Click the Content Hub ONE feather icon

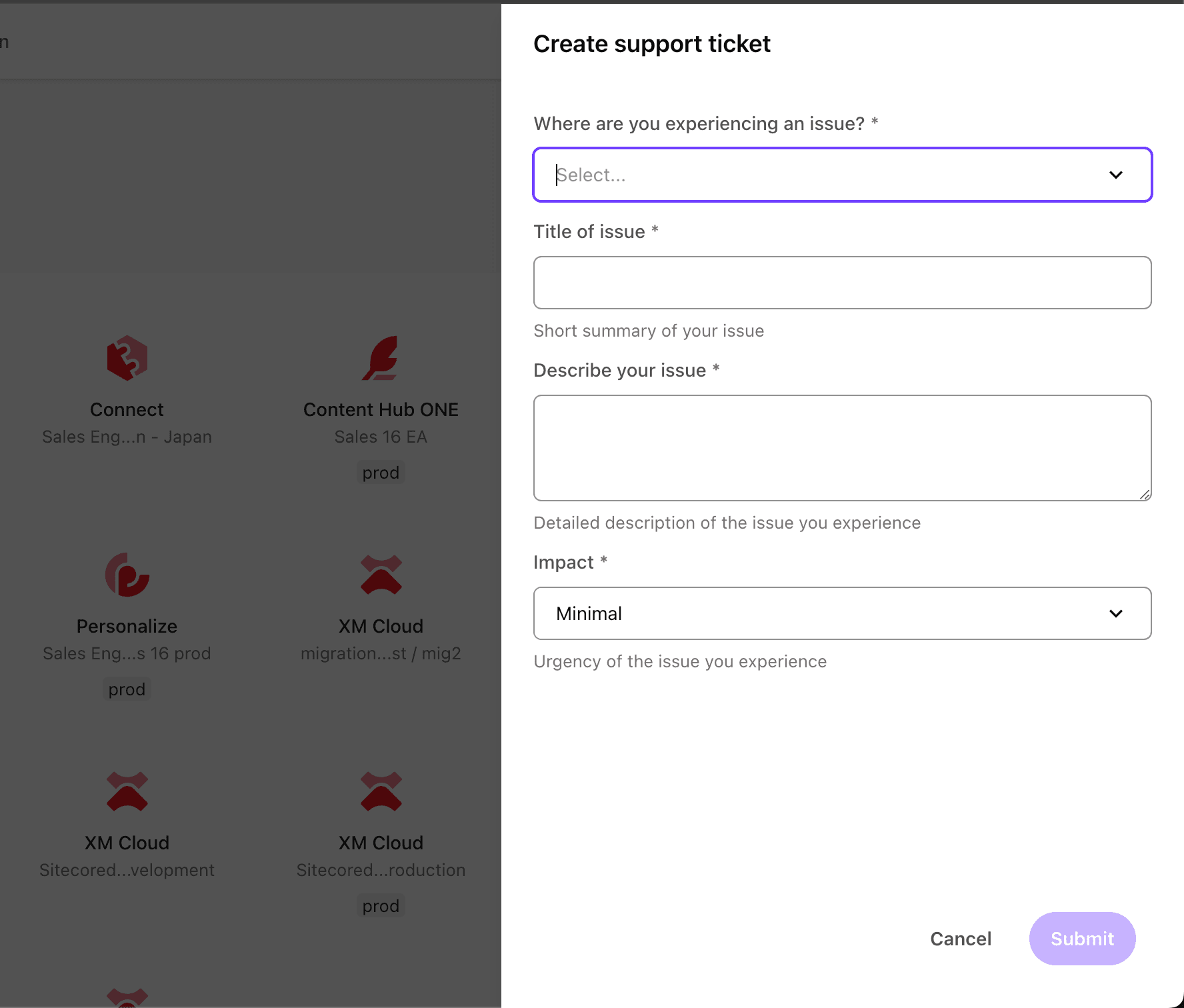(x=381, y=358)
